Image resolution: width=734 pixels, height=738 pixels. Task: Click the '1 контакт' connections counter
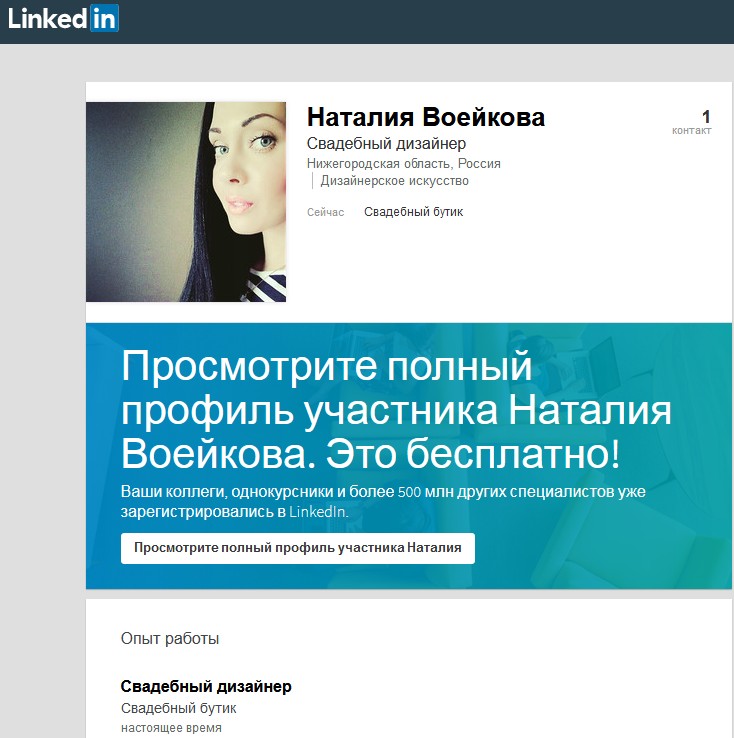(x=692, y=122)
